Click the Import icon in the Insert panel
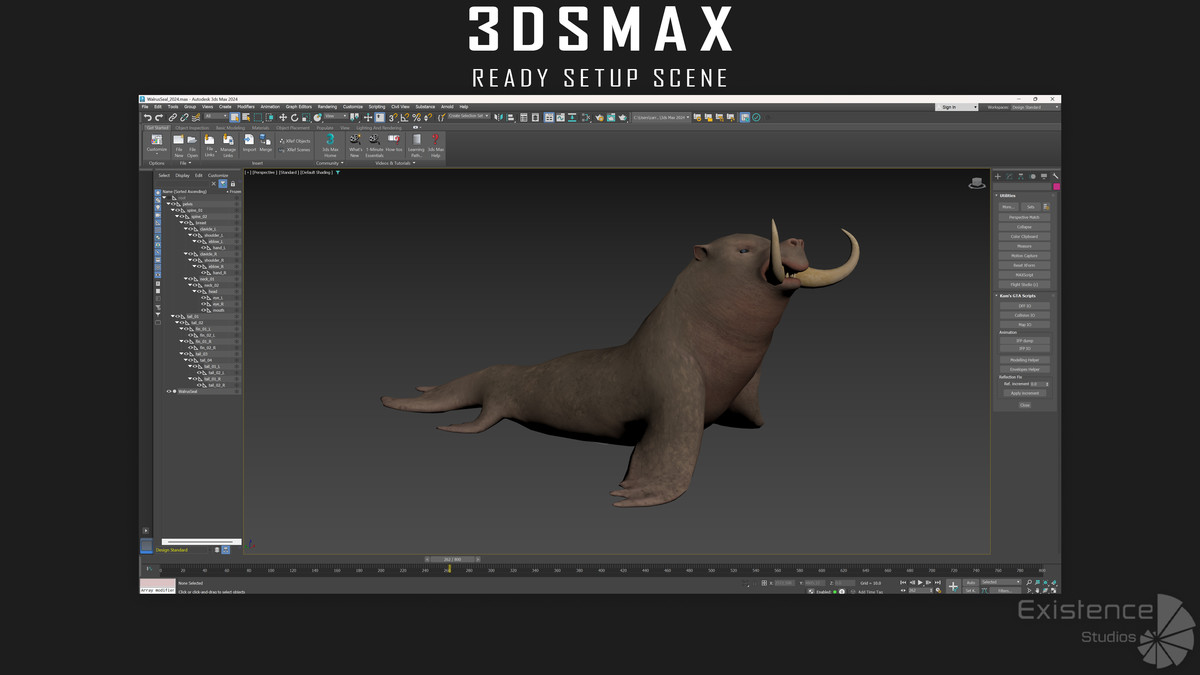 (249, 143)
